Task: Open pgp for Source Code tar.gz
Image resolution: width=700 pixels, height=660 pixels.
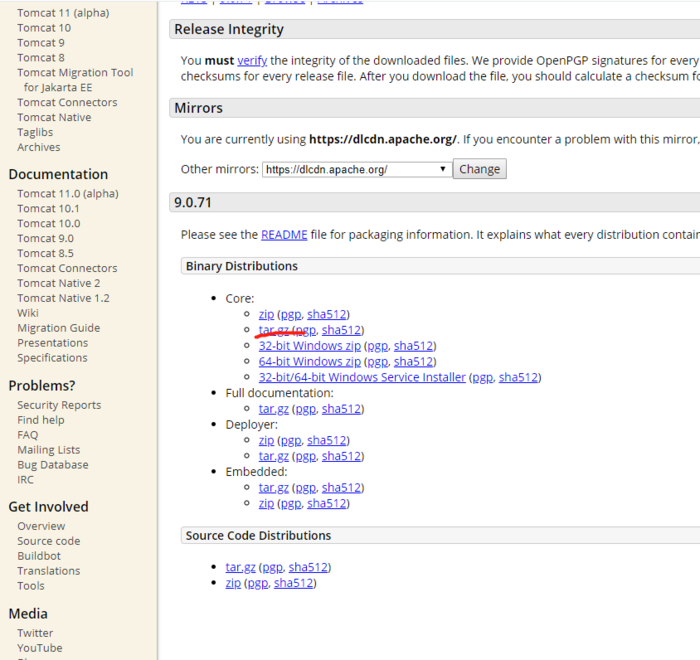Action: click(272, 567)
